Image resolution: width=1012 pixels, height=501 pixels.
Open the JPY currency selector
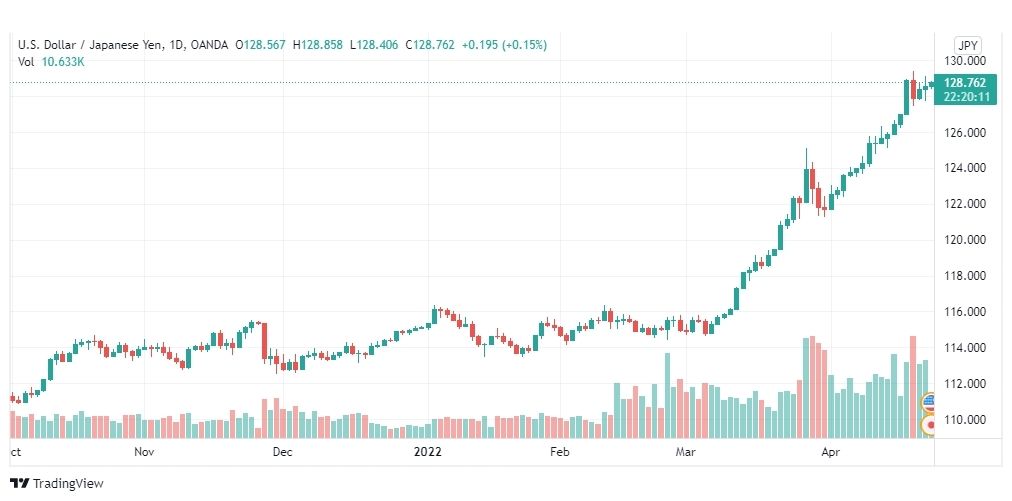point(967,46)
